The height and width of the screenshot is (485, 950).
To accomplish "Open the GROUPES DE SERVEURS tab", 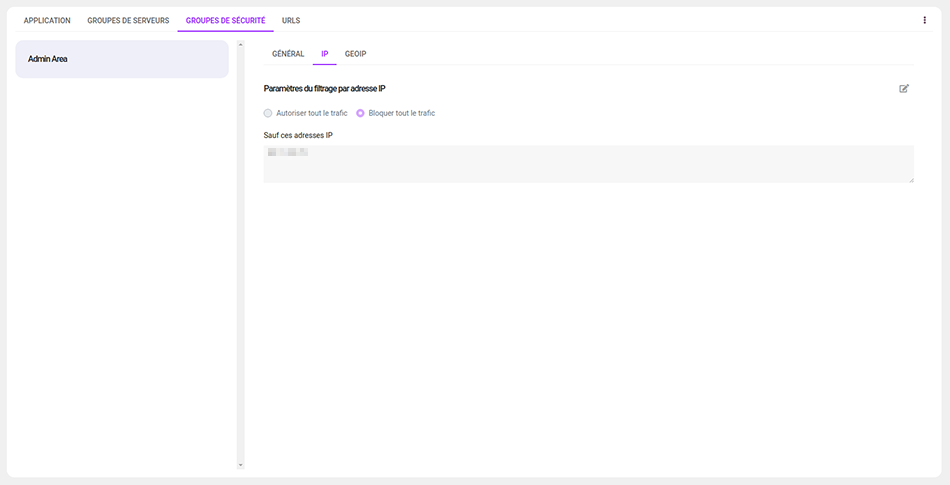I will [x=128, y=20].
